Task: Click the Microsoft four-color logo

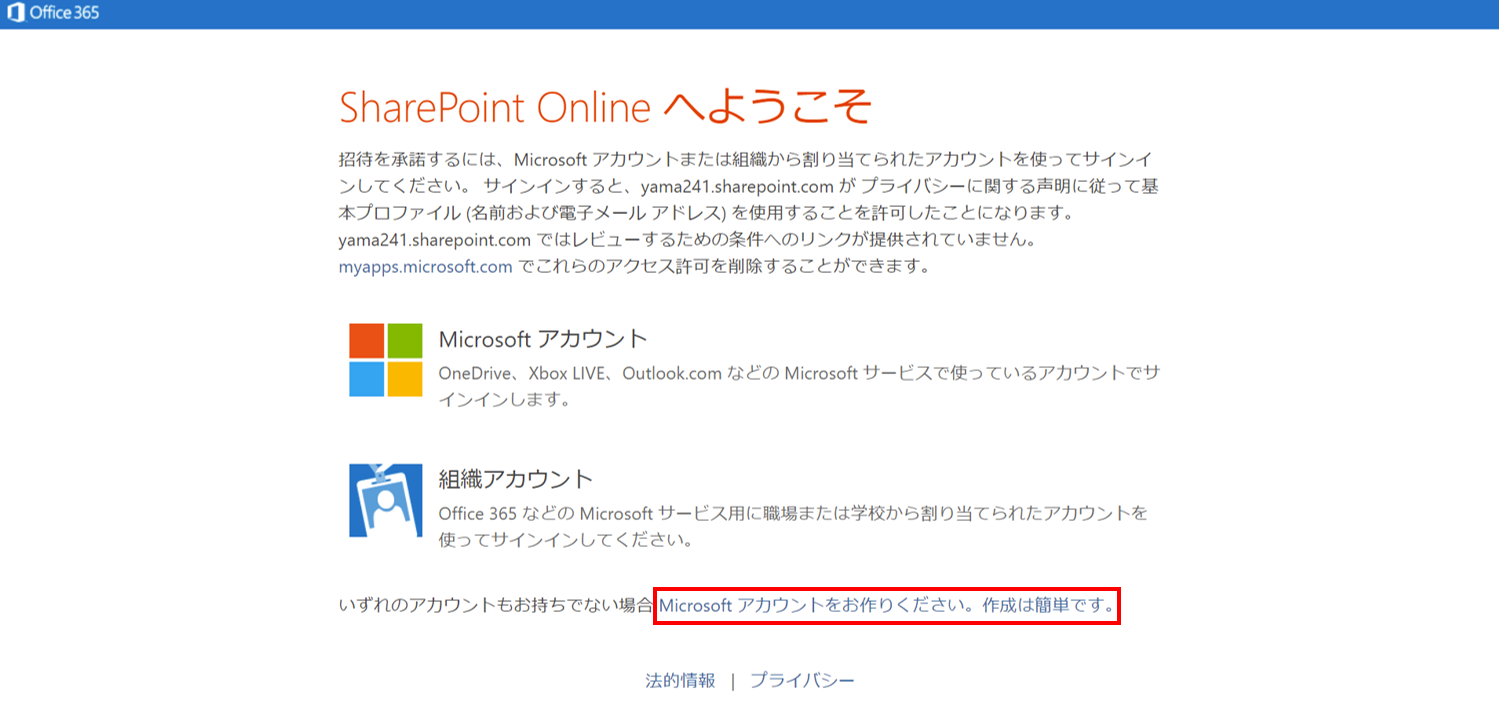Action: point(386,360)
